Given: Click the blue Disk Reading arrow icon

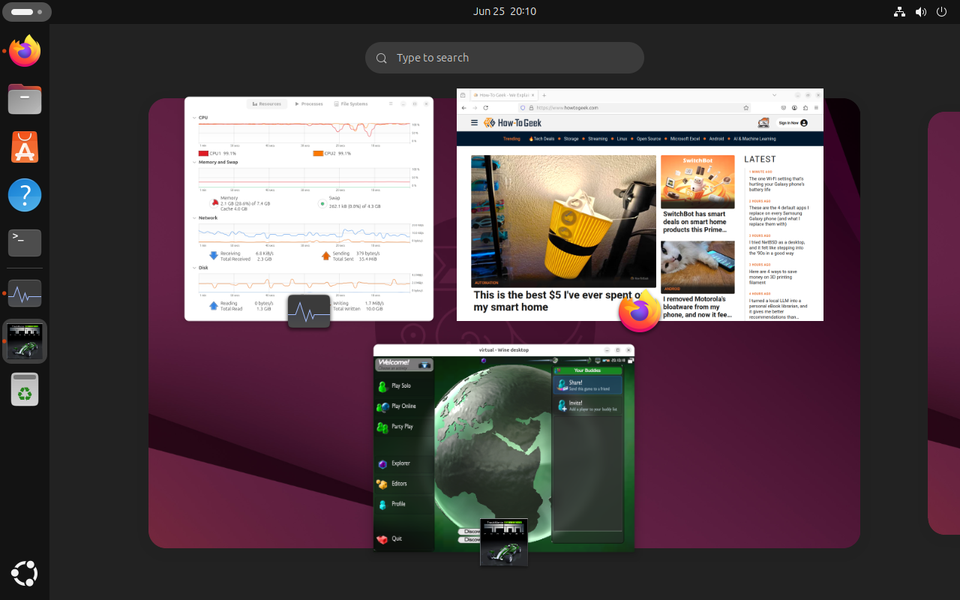Looking at the screenshot, I should coord(213,306).
